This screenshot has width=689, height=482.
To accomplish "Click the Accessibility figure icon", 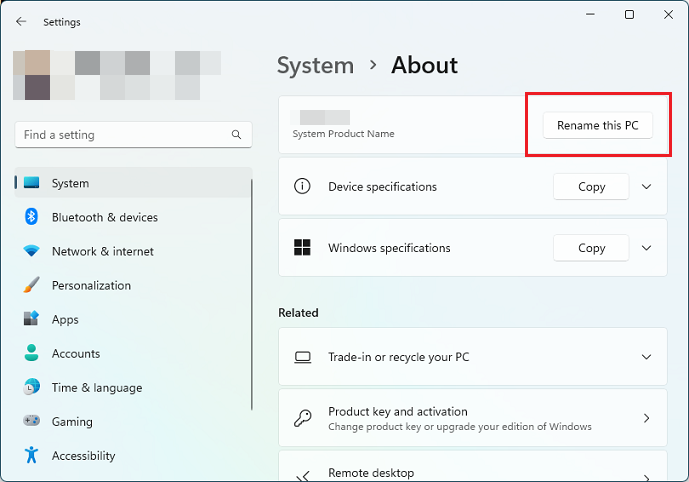I will coord(31,455).
